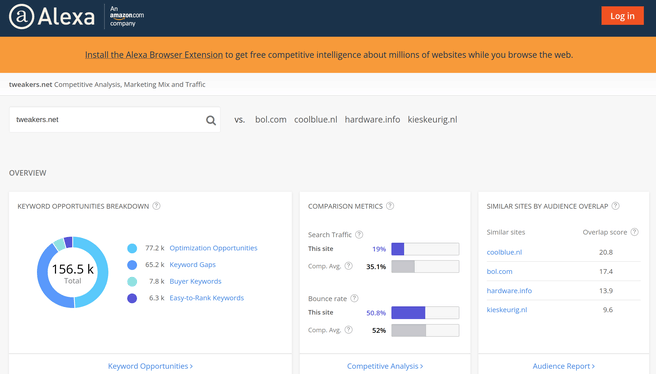Click the search magnifier icon
Image resolution: width=656 pixels, height=374 pixels.
coord(211,120)
